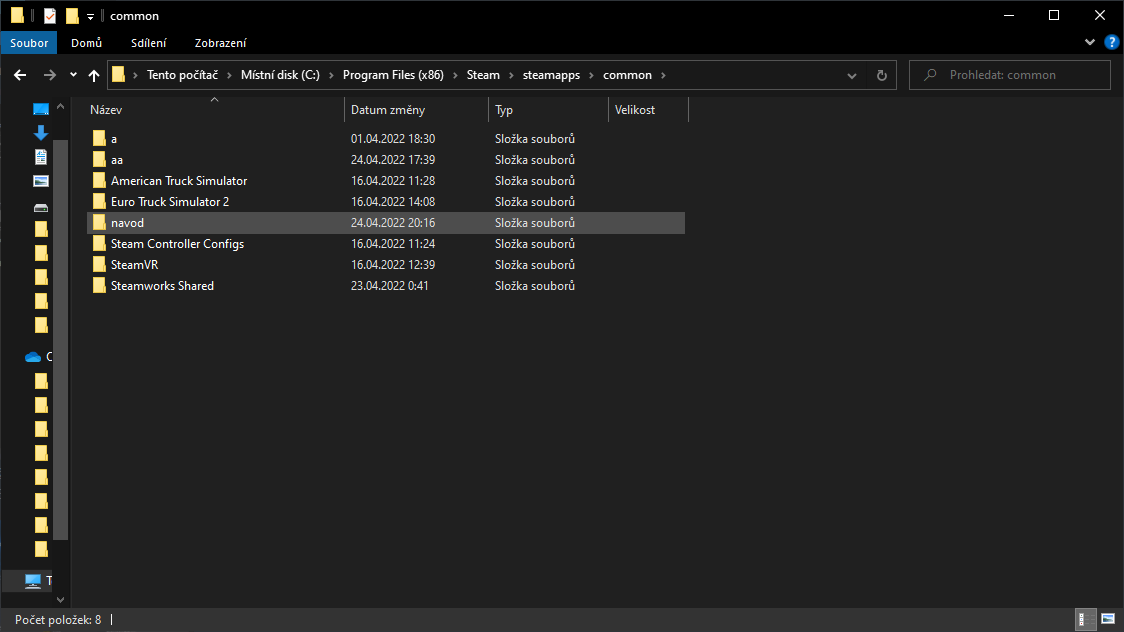Viewport: 1124px width, 632px height.
Task: Open the Customize Quick Access Toolbar dropdown
Action: (90, 16)
